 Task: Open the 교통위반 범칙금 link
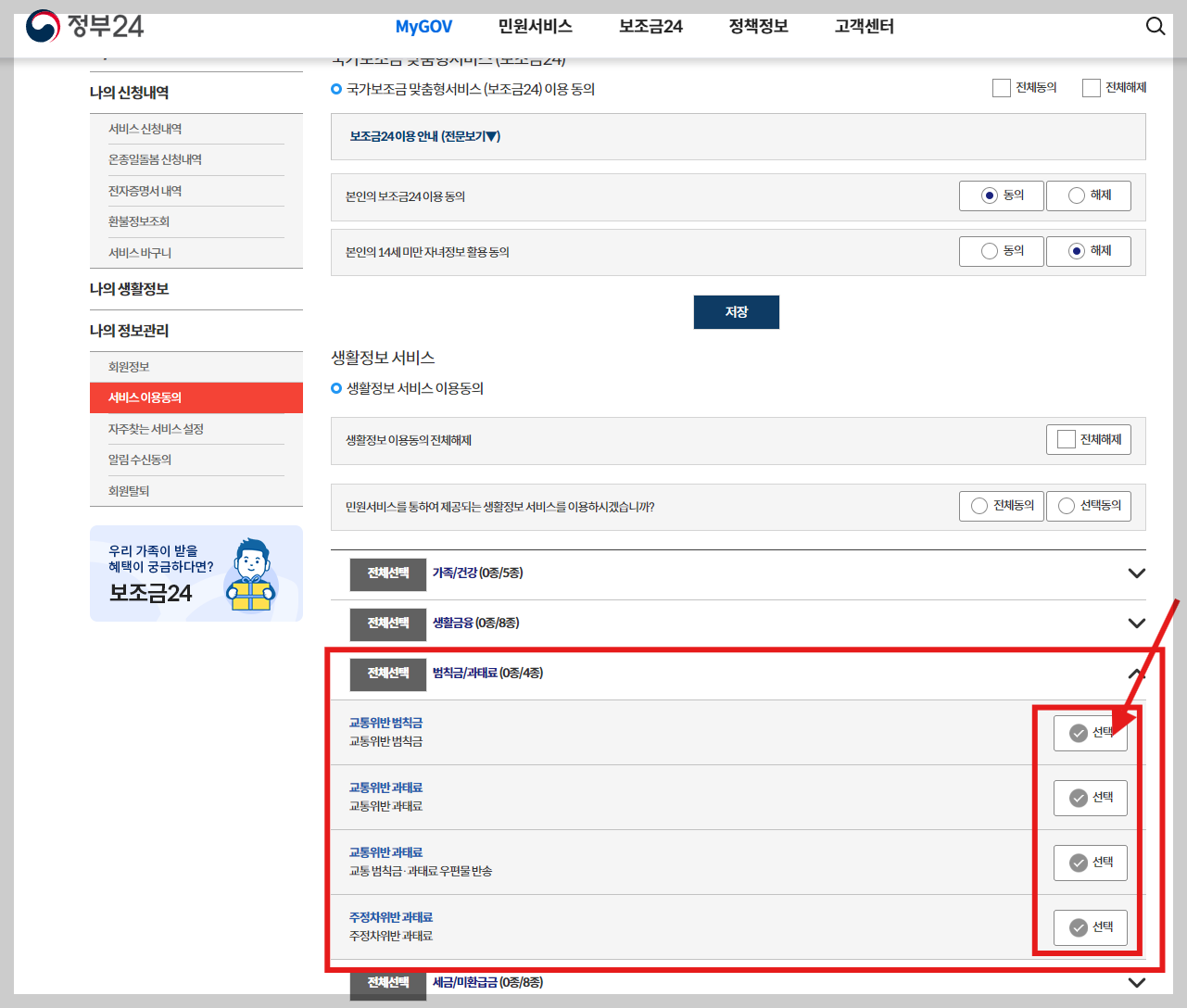(x=385, y=723)
